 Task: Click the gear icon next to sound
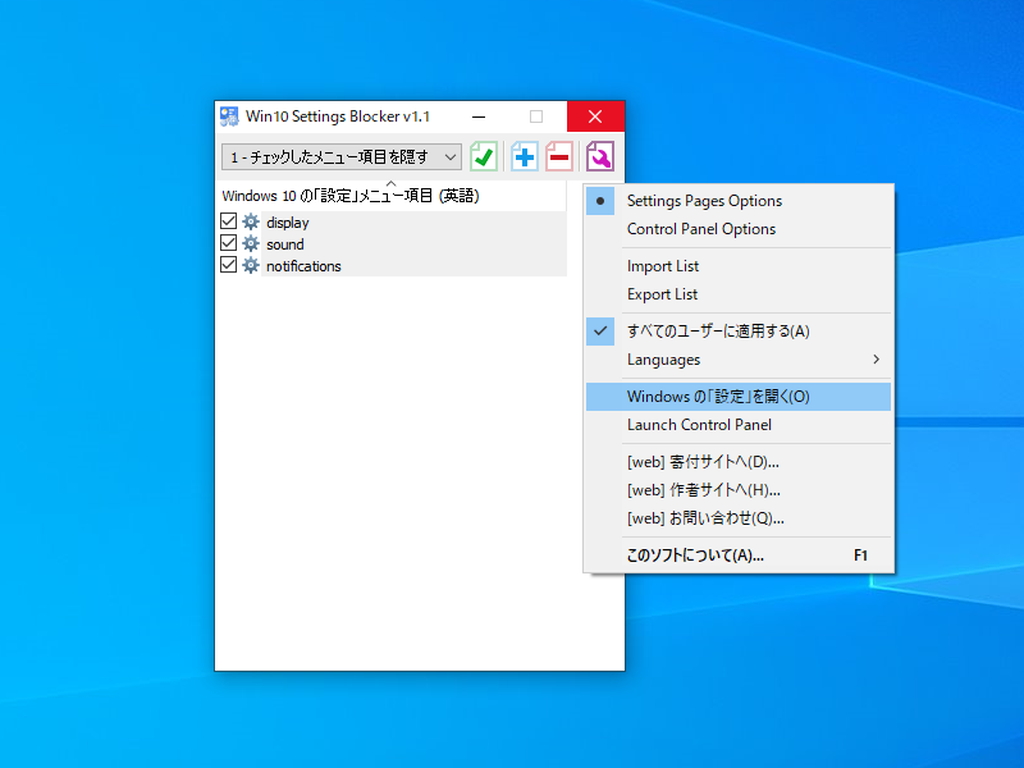[249, 244]
